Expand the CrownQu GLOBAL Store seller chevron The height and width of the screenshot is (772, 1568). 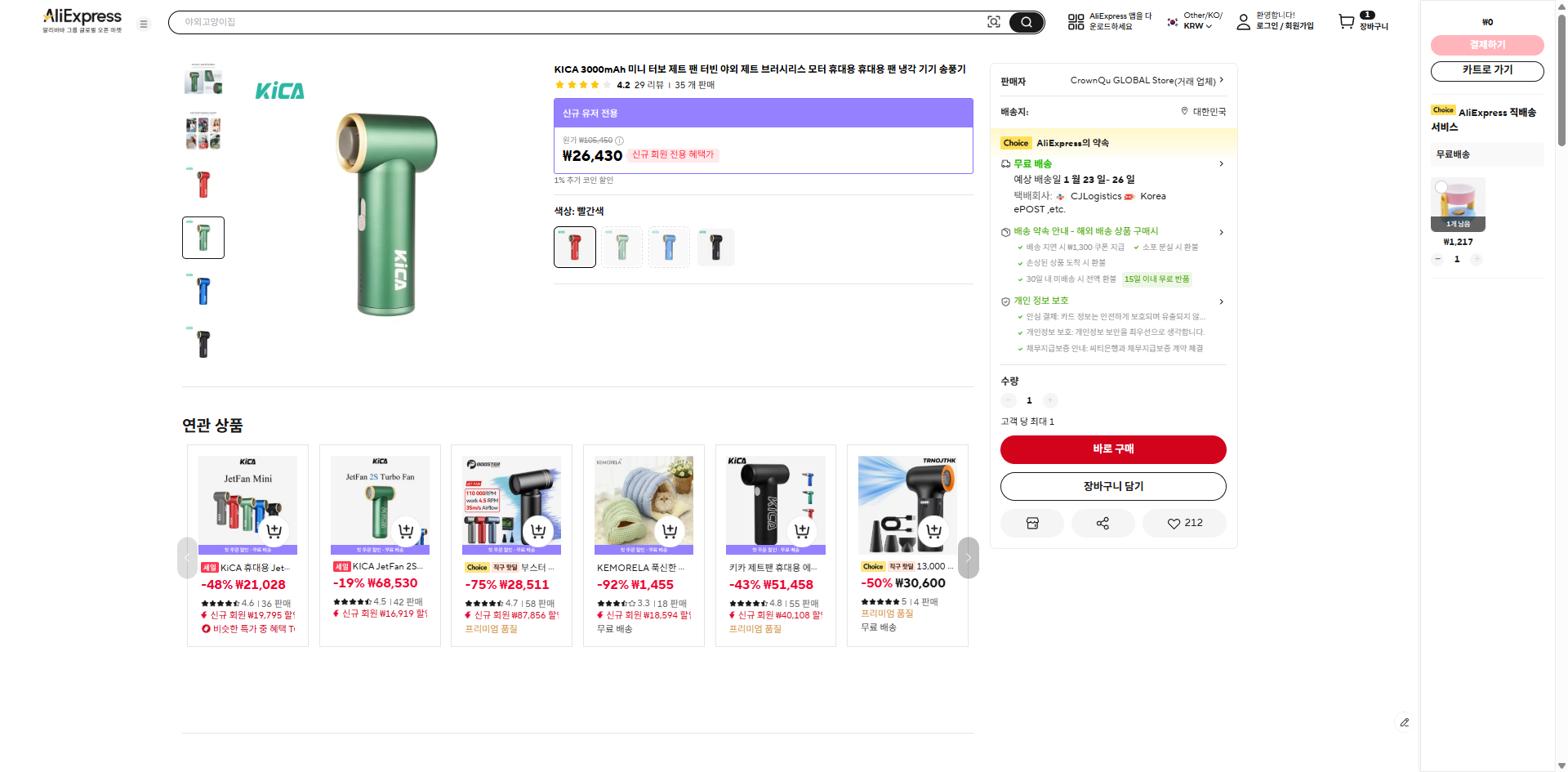(x=1221, y=80)
